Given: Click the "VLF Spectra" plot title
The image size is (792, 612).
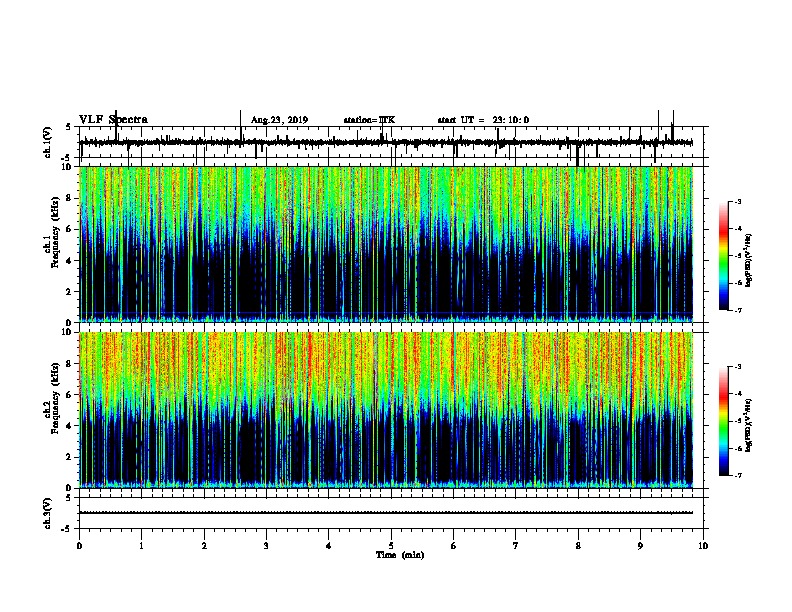Looking at the screenshot, I should [113, 120].
